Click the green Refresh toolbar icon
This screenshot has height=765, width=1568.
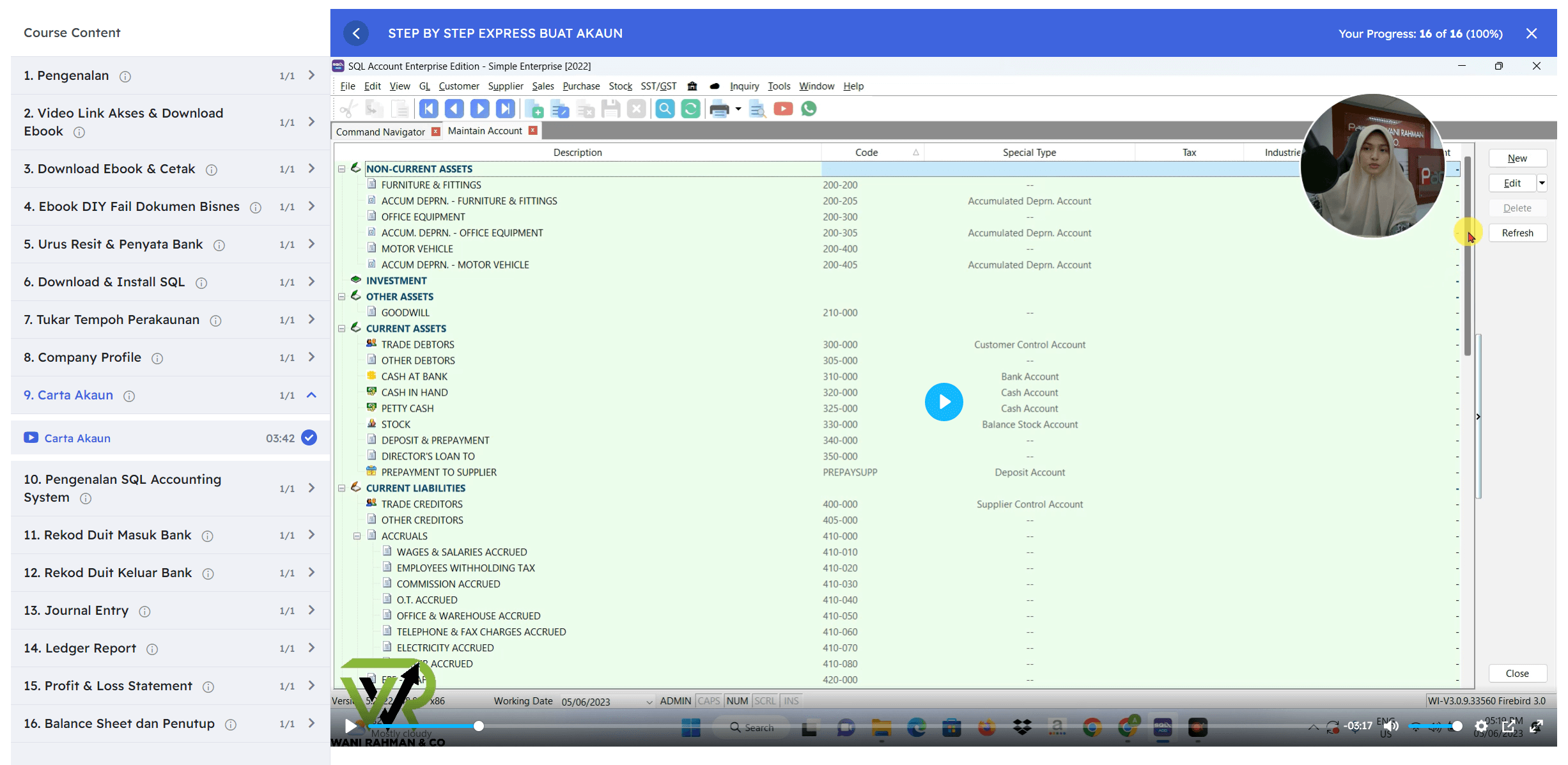[x=690, y=109]
